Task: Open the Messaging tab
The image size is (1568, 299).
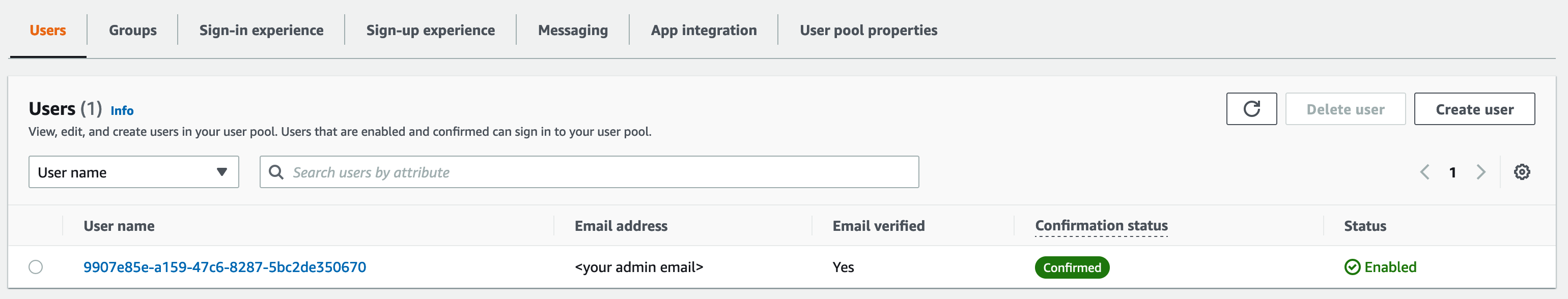Action: click(573, 31)
